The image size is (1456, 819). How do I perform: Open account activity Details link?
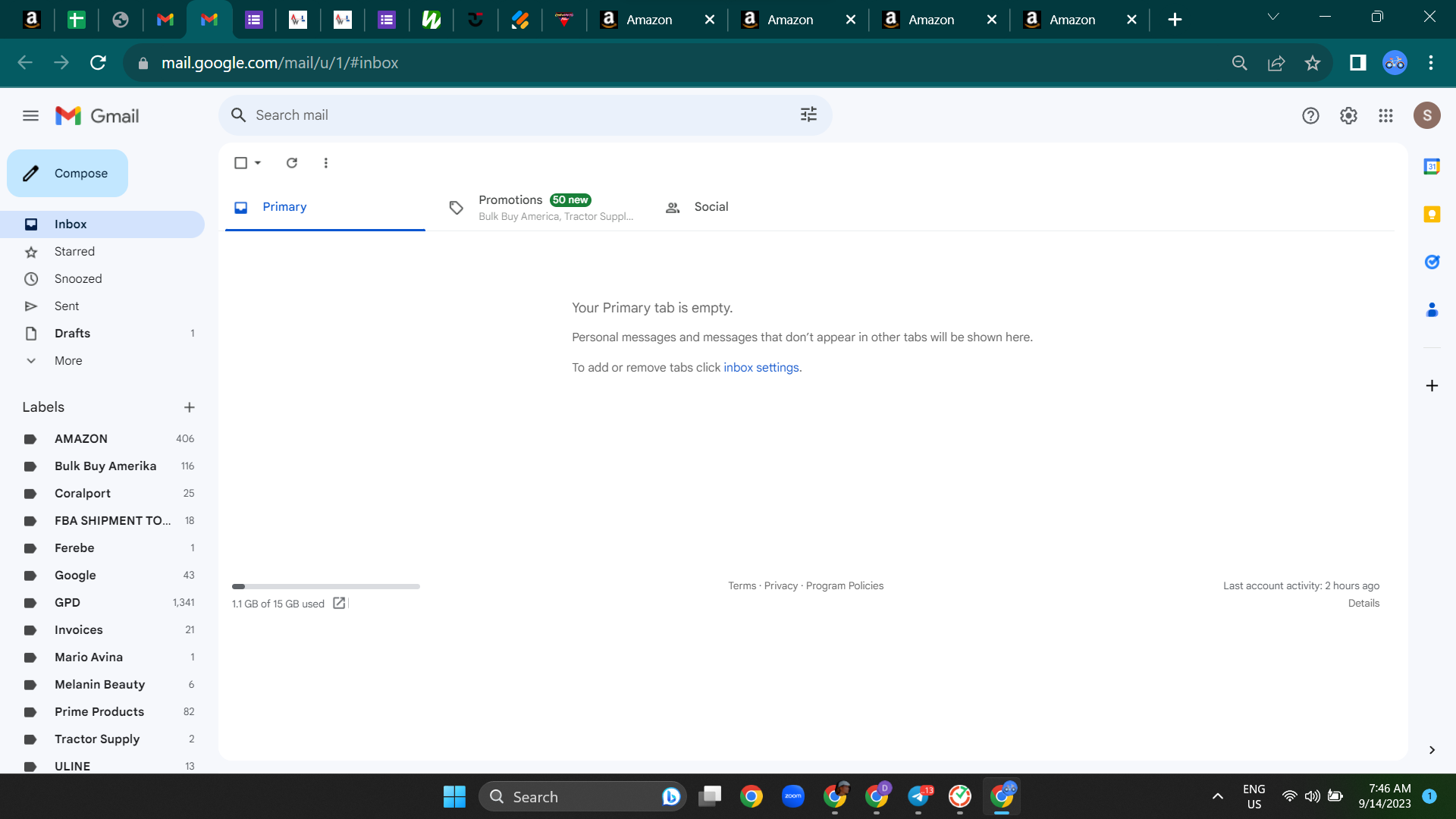[x=1363, y=604]
